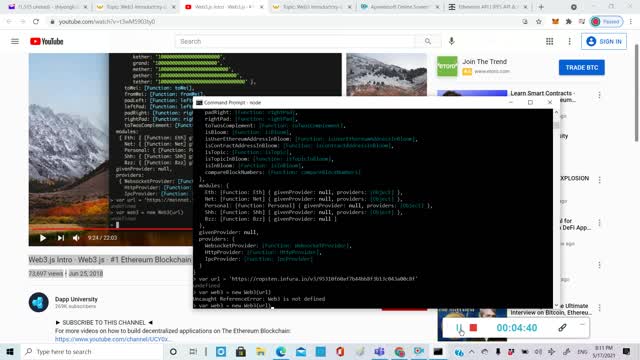Open Task View in the taskbar
This screenshot has height=360, width=640.
point(193,351)
